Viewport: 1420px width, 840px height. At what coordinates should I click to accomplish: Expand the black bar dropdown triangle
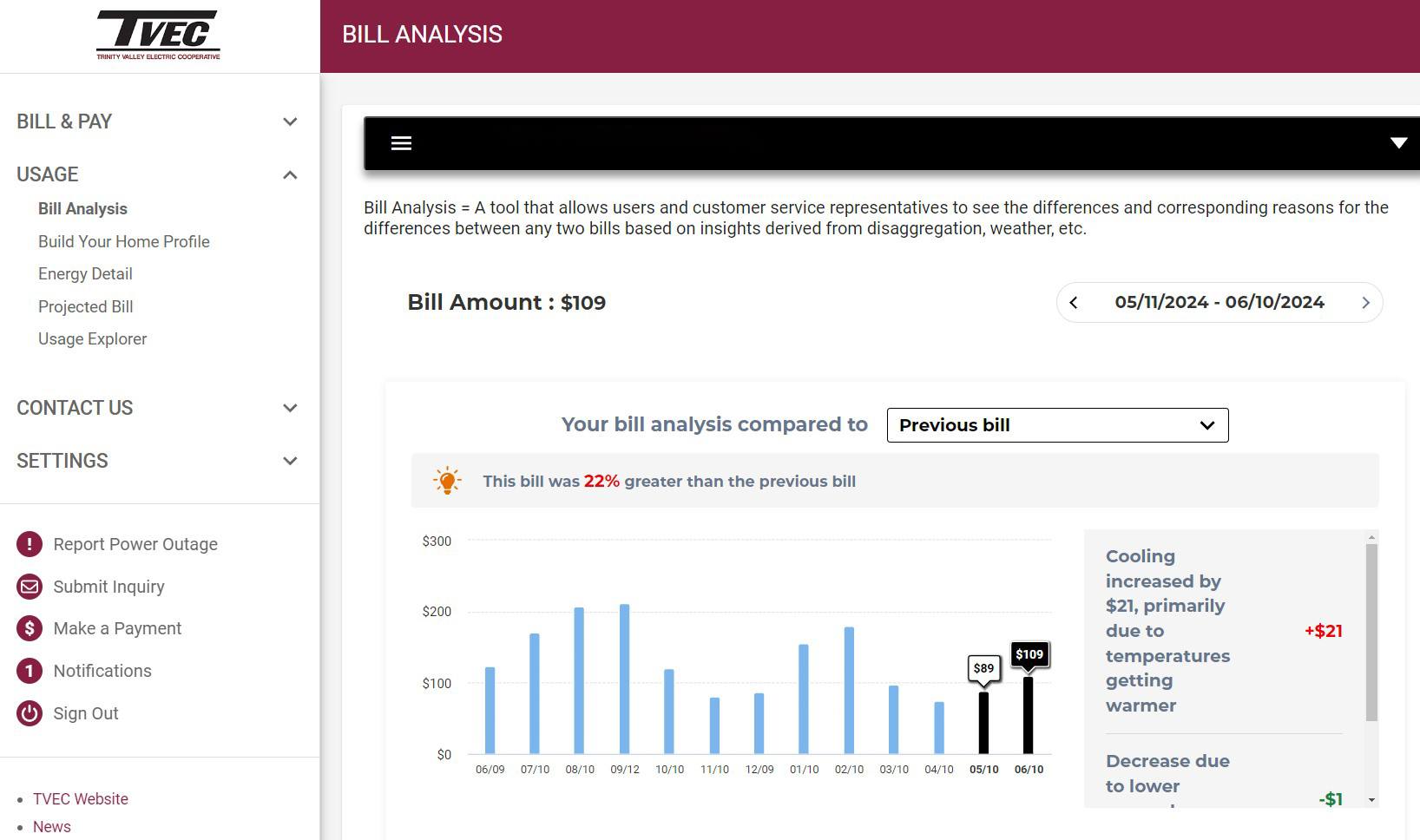1398,143
